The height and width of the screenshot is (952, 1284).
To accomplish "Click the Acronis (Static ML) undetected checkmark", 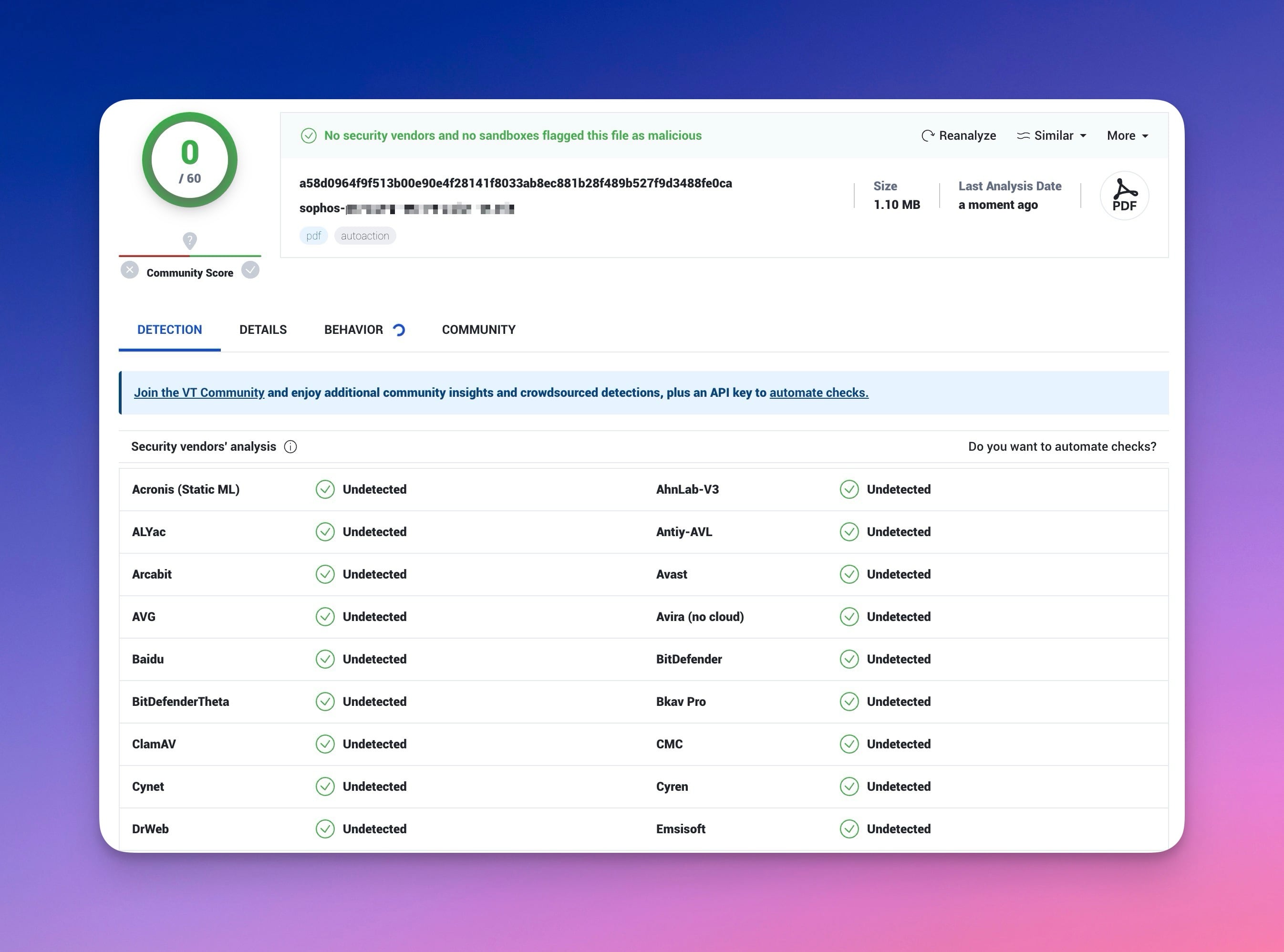I will [325, 489].
